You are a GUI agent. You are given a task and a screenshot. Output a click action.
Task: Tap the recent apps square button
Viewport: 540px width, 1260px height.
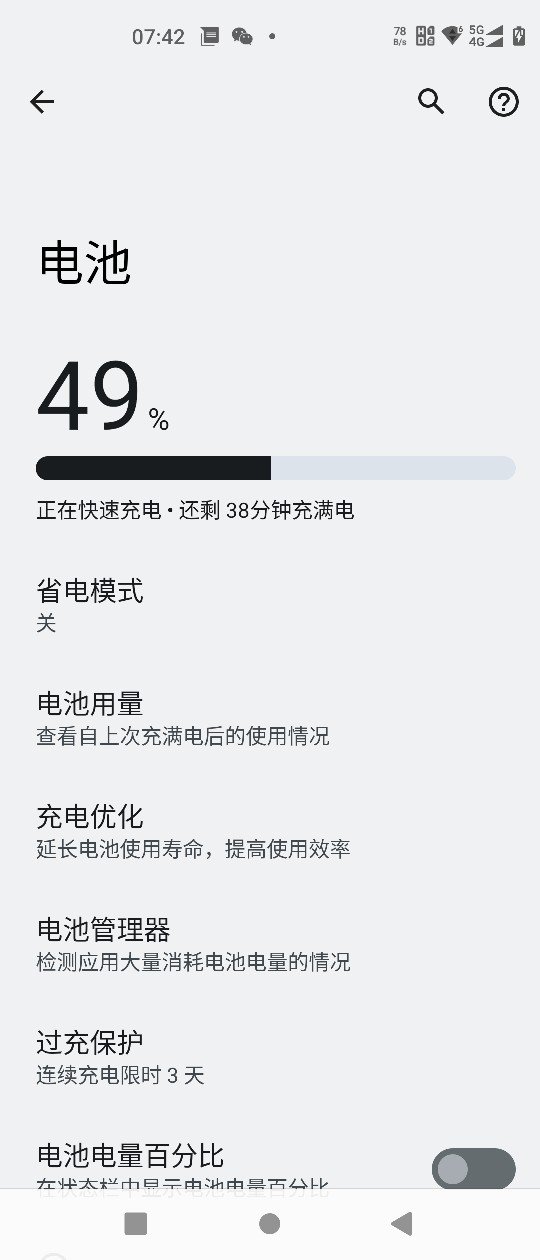pyautogui.click(x=135, y=1223)
